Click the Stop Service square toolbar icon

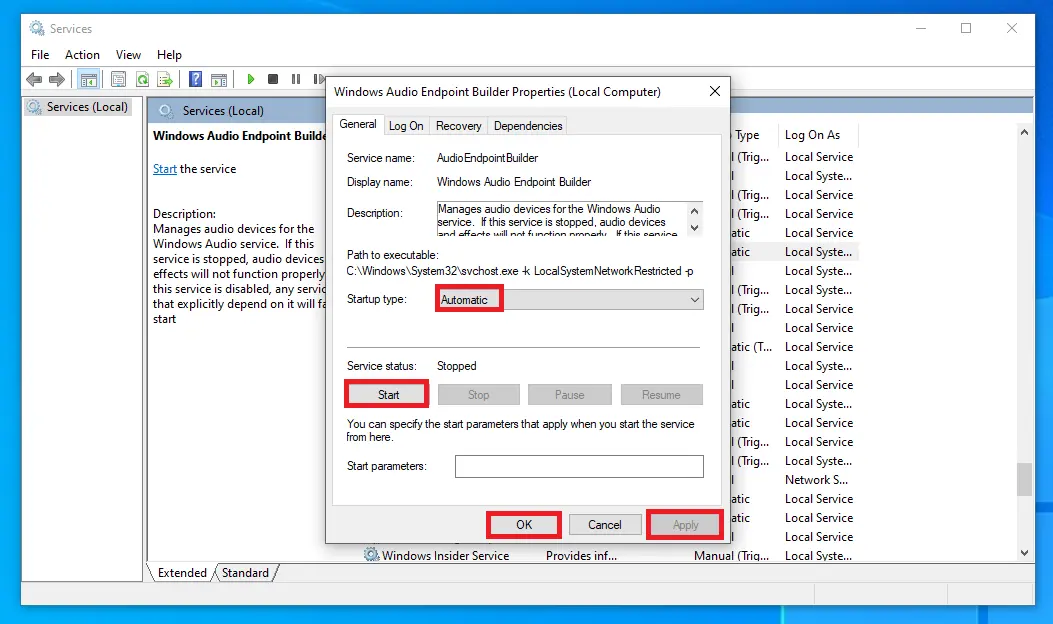pyautogui.click(x=273, y=79)
